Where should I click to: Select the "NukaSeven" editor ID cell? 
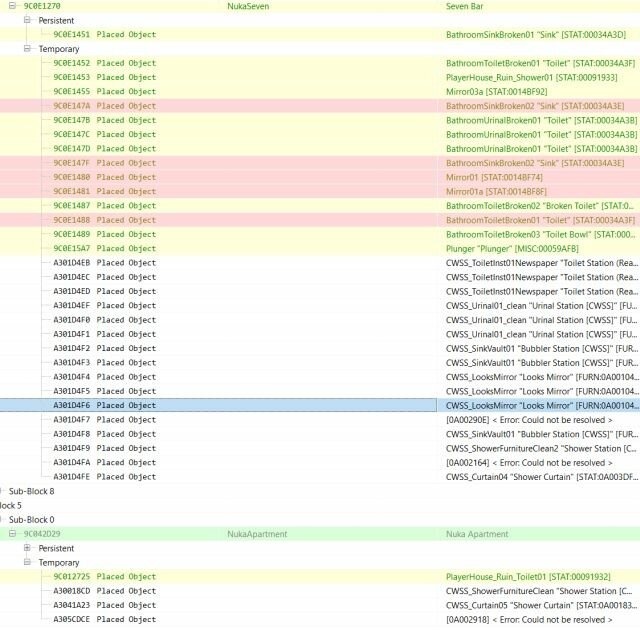pyautogui.click(x=248, y=6)
